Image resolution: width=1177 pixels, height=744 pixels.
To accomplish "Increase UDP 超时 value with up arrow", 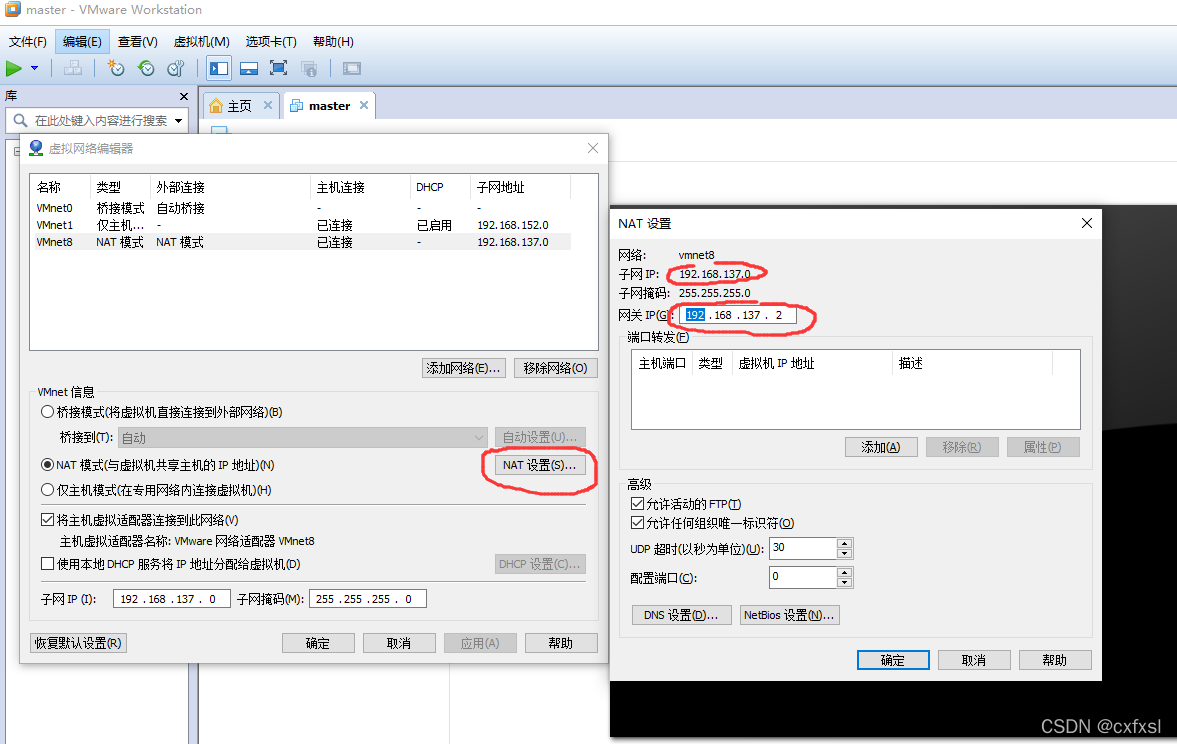I will coord(844,543).
